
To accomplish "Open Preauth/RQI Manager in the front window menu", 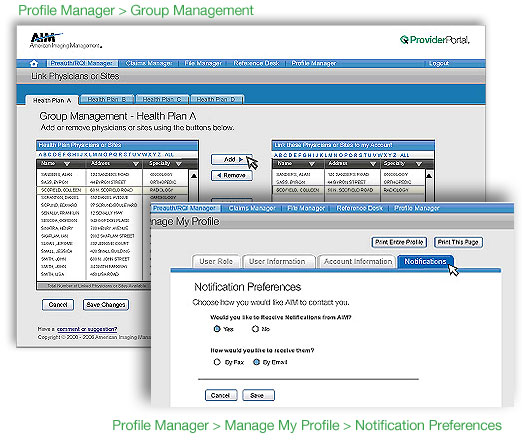I will coord(184,208).
